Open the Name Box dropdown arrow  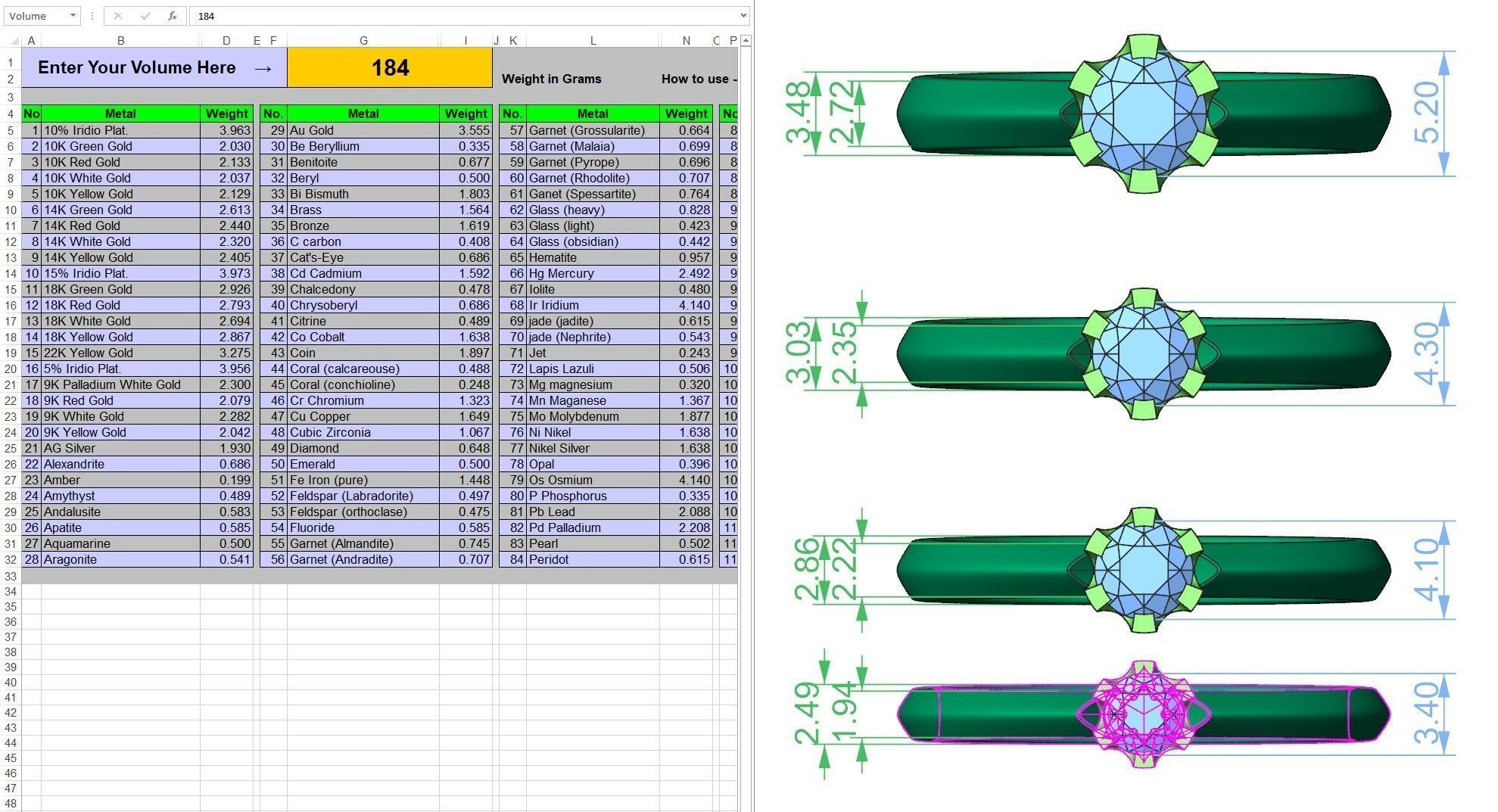click(x=73, y=16)
